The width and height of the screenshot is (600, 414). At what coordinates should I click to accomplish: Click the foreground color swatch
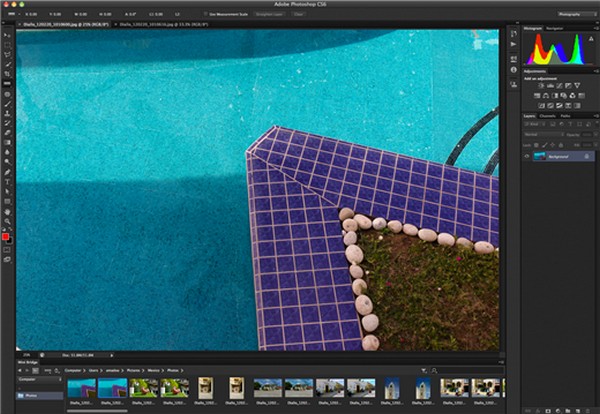[5, 236]
